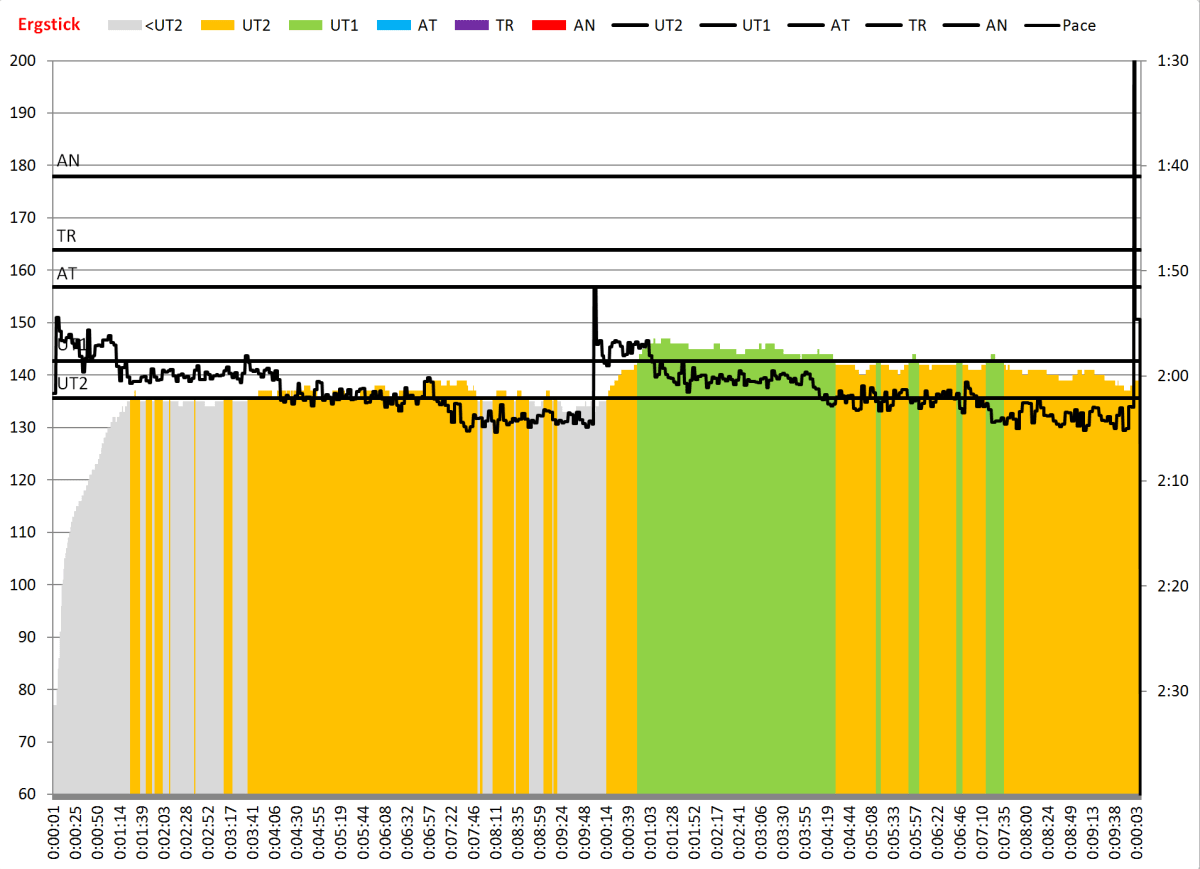Click the gray <UT2 legend swatch

click(125, 25)
